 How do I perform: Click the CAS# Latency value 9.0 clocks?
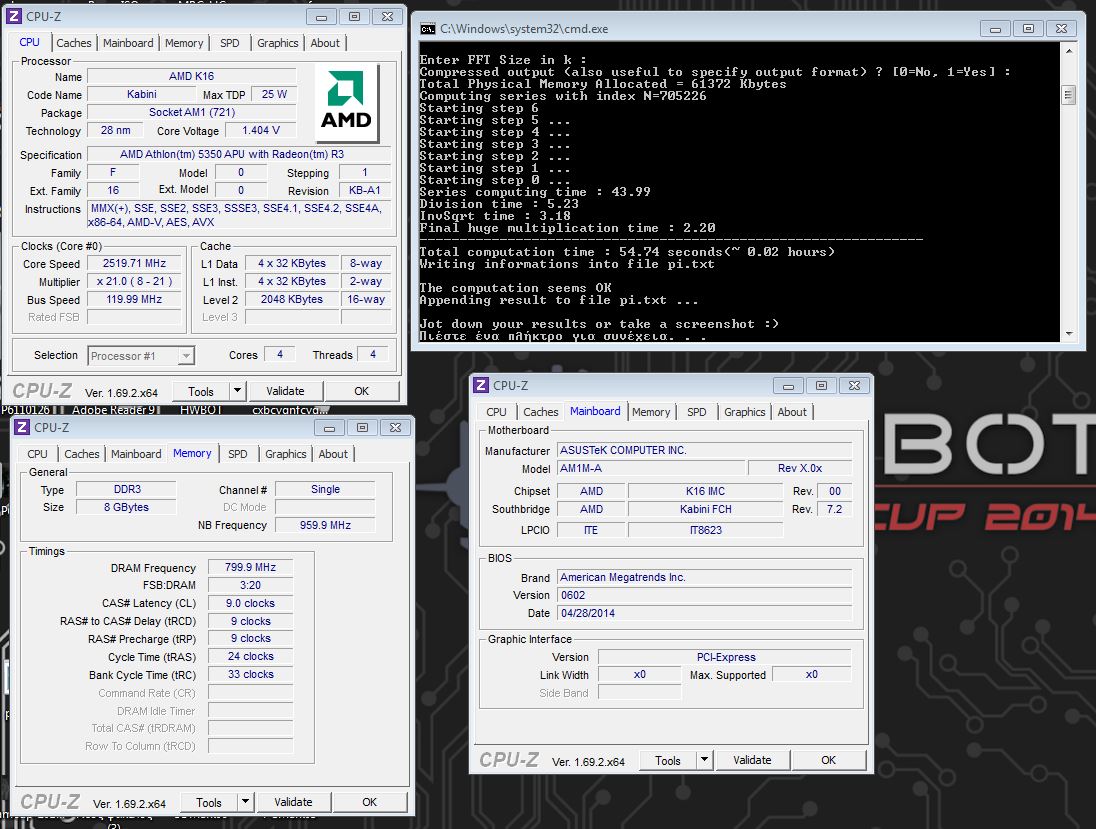click(x=250, y=603)
